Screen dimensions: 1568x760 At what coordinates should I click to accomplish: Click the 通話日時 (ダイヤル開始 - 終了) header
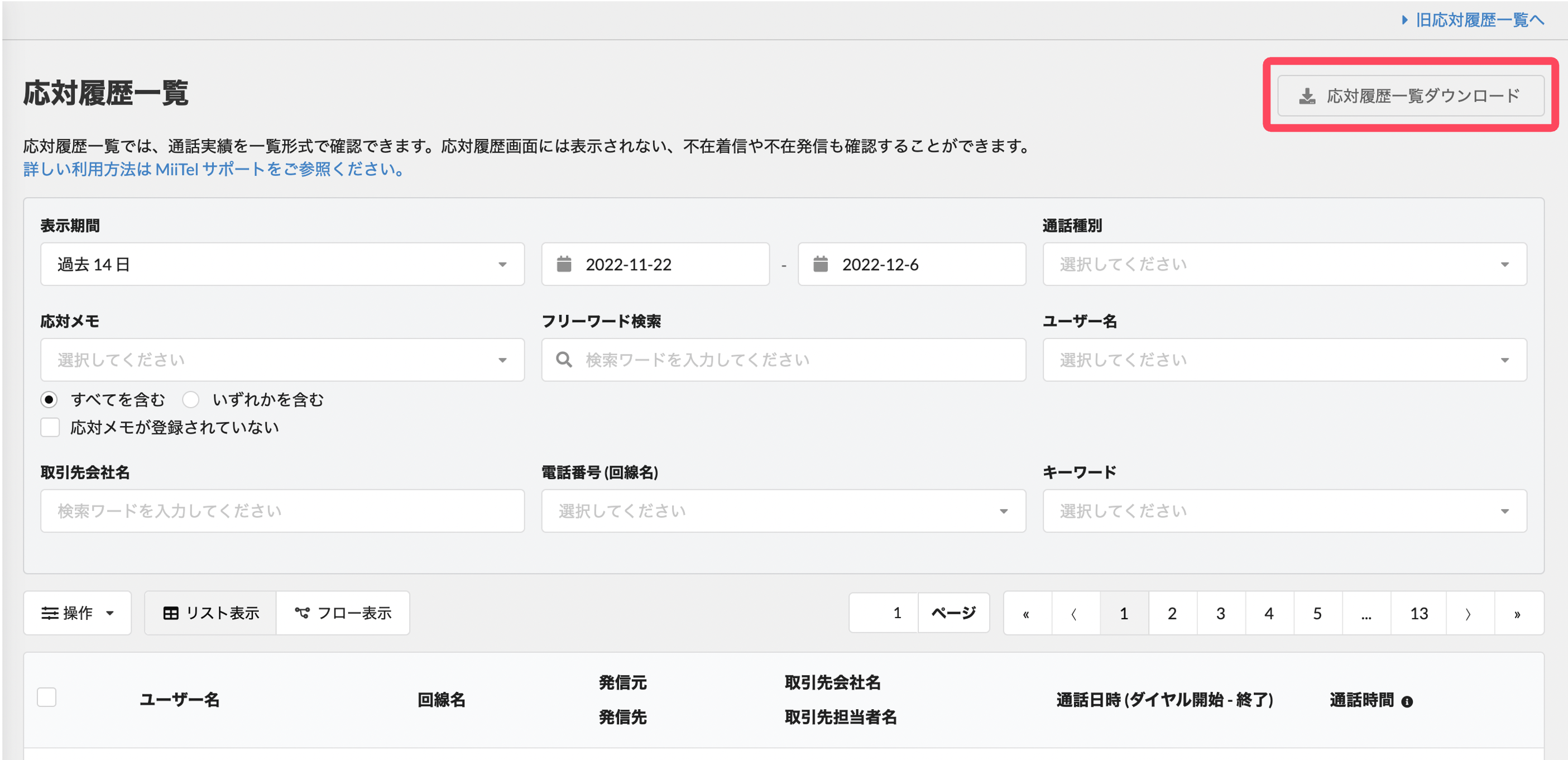pyautogui.click(x=1164, y=700)
